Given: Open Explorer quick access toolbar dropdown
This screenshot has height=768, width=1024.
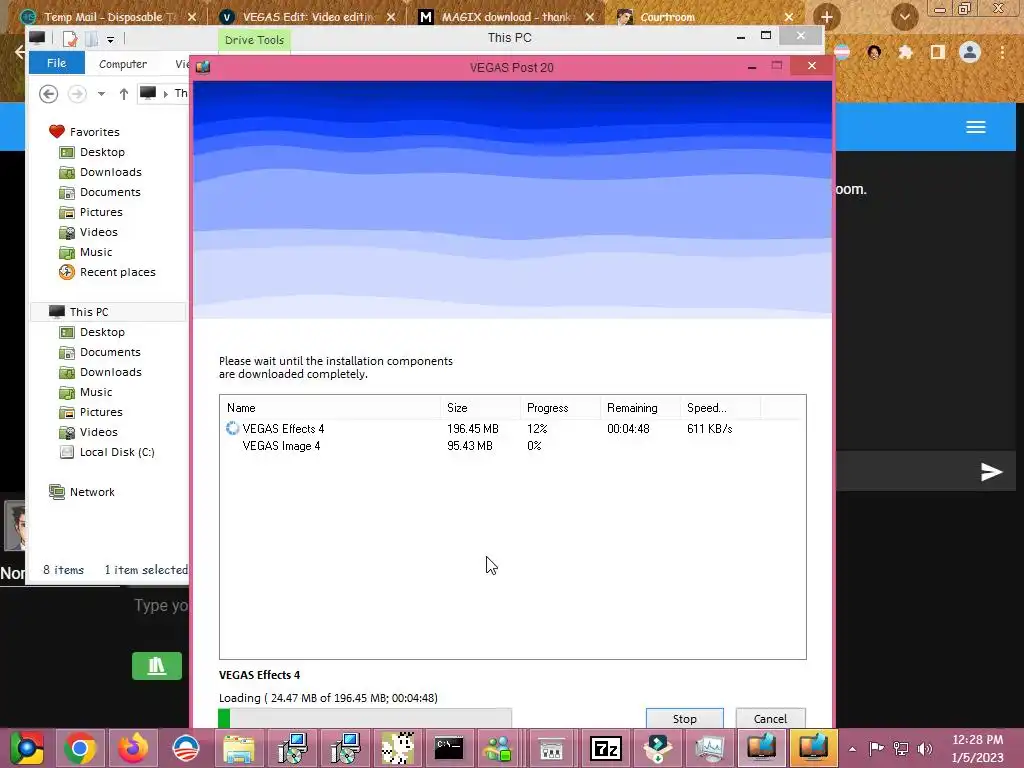Looking at the screenshot, I should (x=110, y=40).
